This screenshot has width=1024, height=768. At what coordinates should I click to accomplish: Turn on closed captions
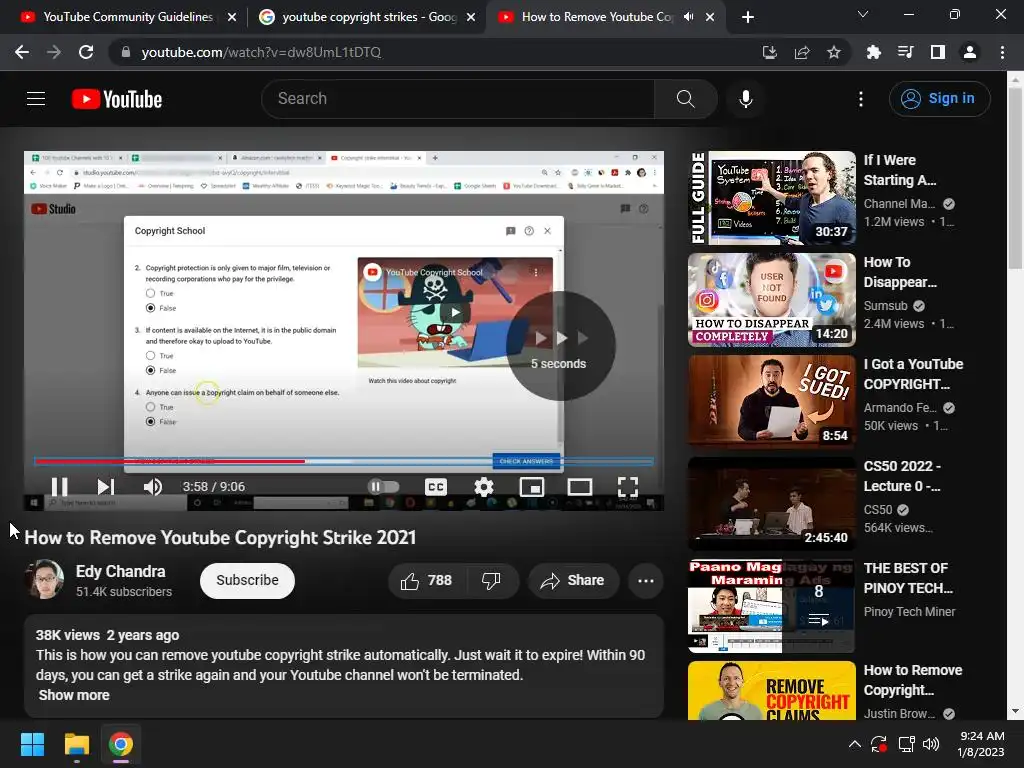pyautogui.click(x=436, y=487)
